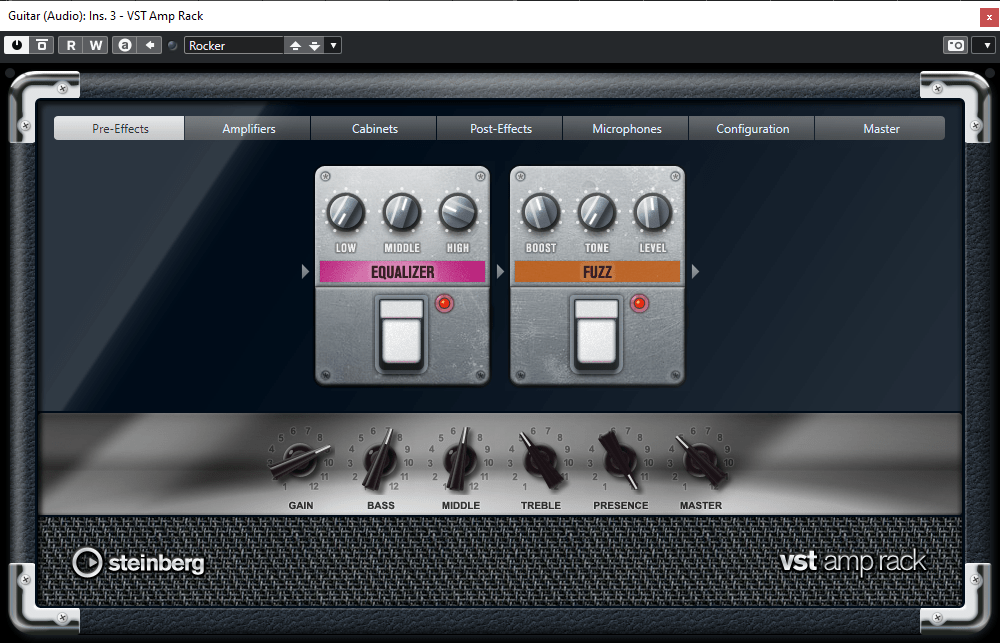This screenshot has height=643, width=1000.
Task: Switch to the Amplifiers tab
Action: 247,128
